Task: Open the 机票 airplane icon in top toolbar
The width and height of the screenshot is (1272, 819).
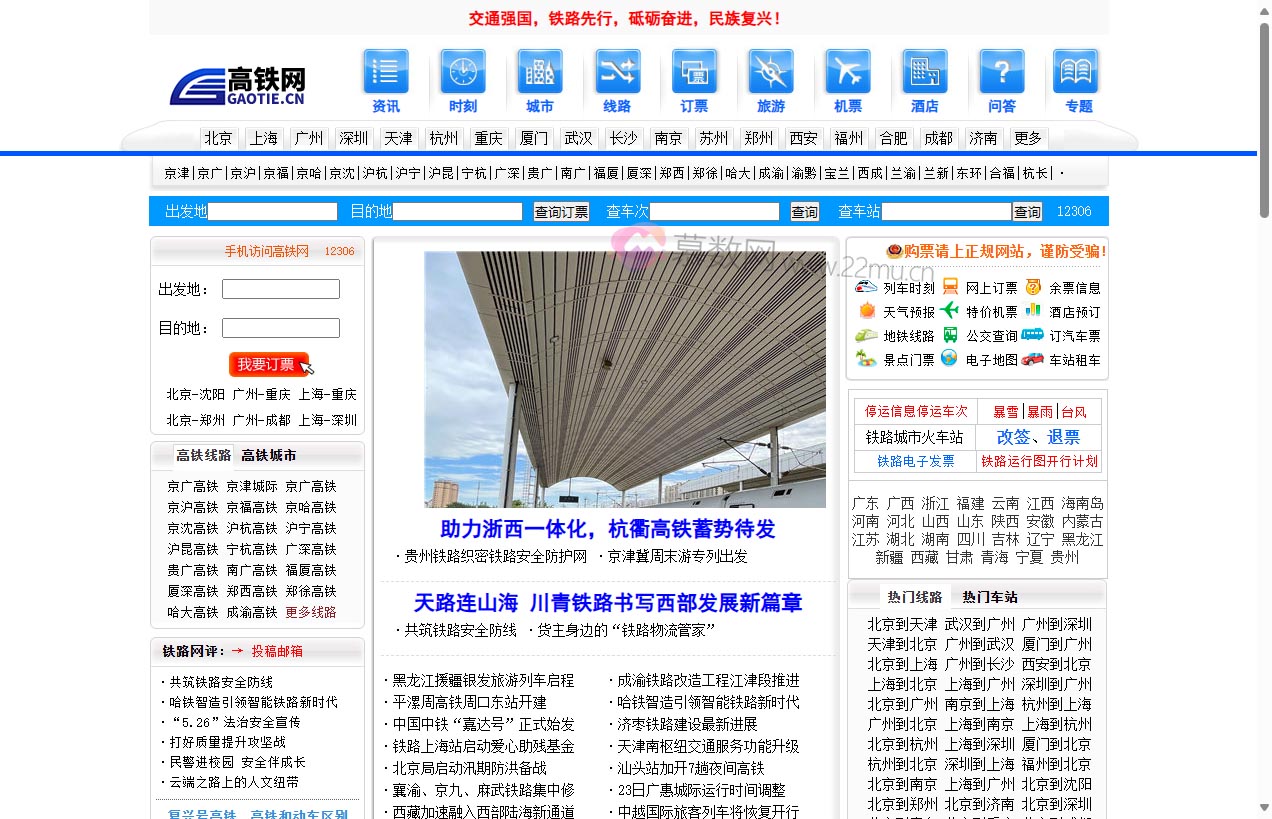Action: click(x=848, y=70)
